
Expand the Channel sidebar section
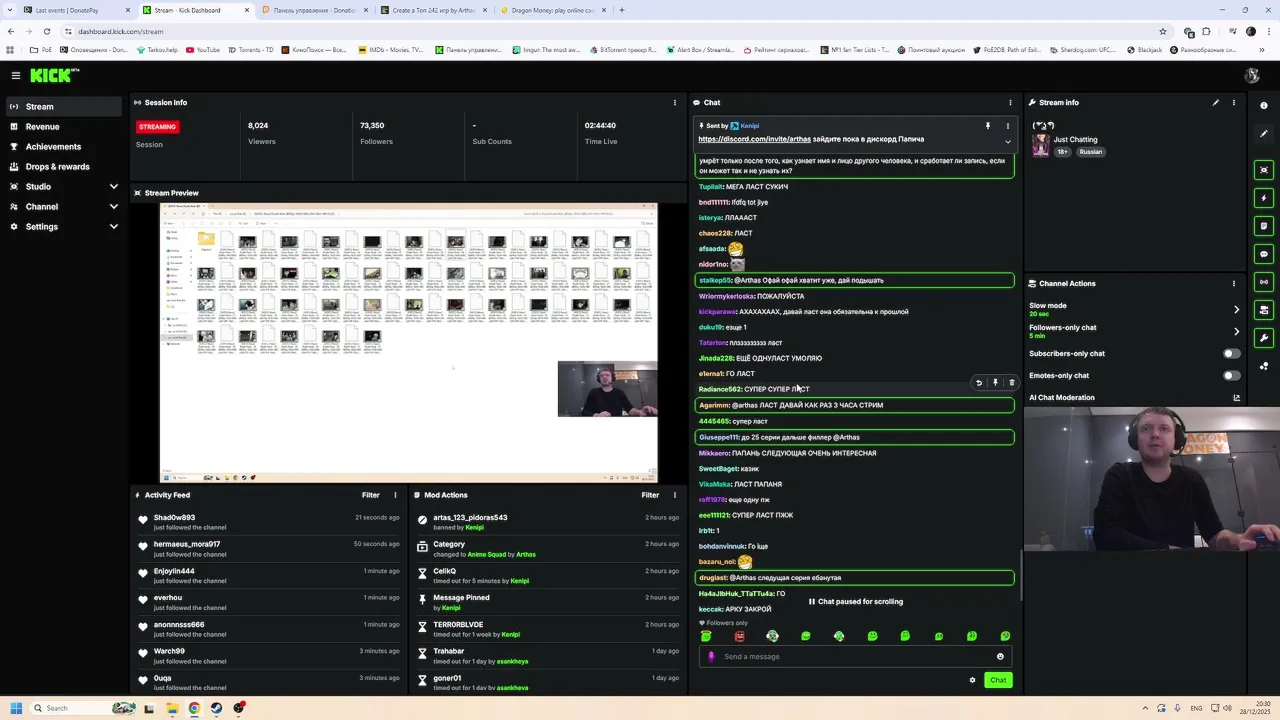(113, 207)
